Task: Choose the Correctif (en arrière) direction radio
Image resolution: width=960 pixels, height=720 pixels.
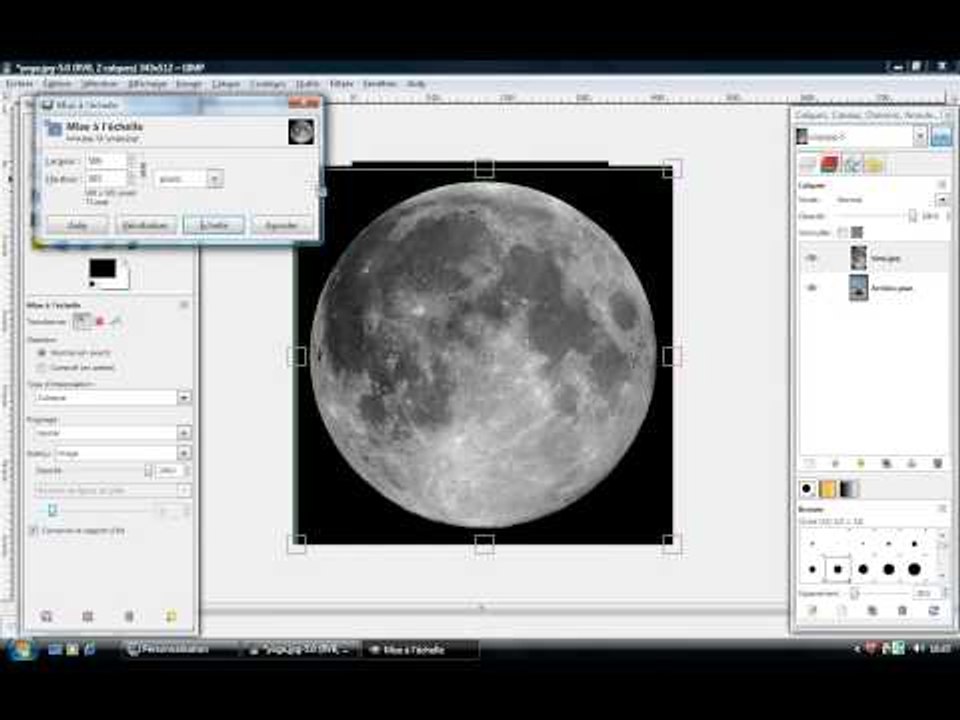Action: pos(42,367)
